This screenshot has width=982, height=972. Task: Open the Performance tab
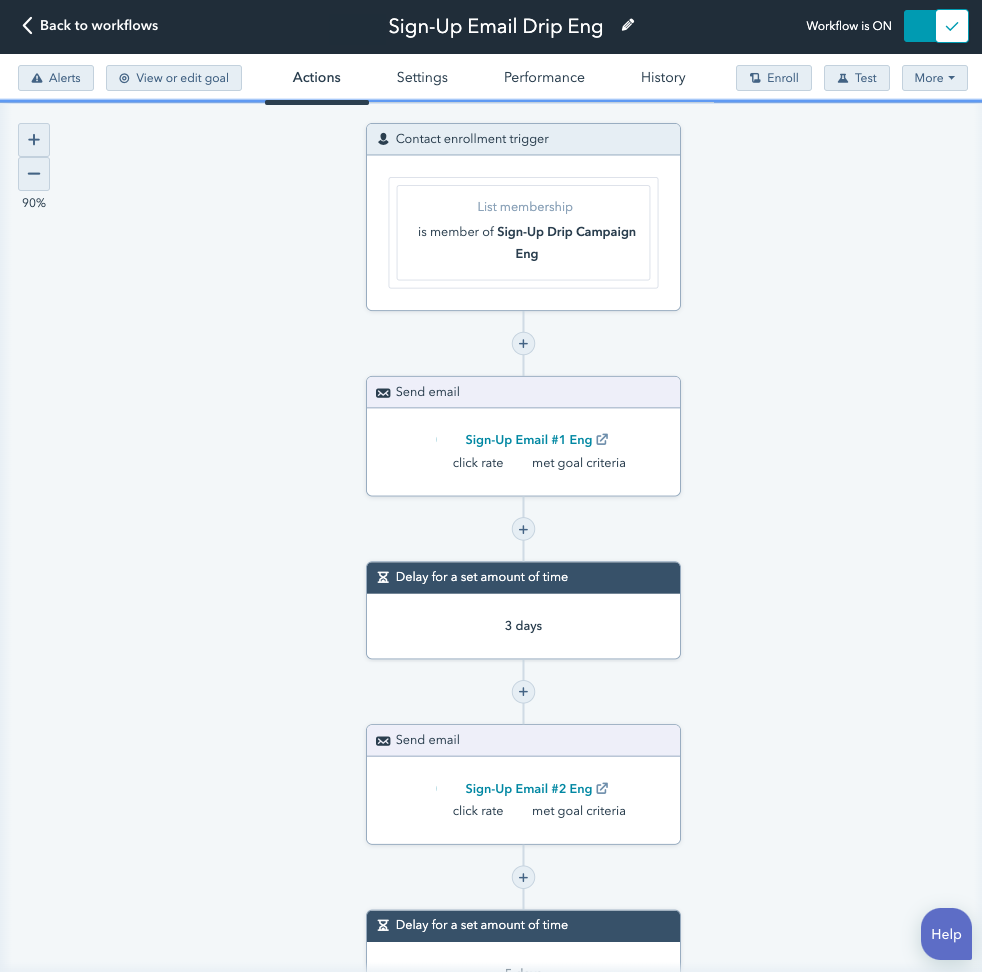544,77
